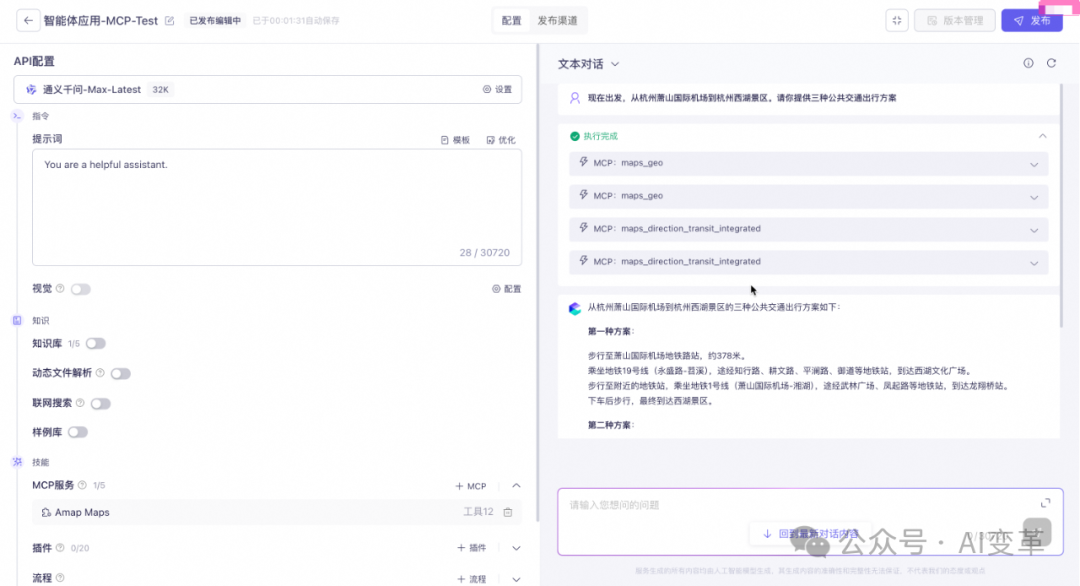The image size is (1080, 586).
Task: Switch to the 发布渠道 tab
Action: 560,19
